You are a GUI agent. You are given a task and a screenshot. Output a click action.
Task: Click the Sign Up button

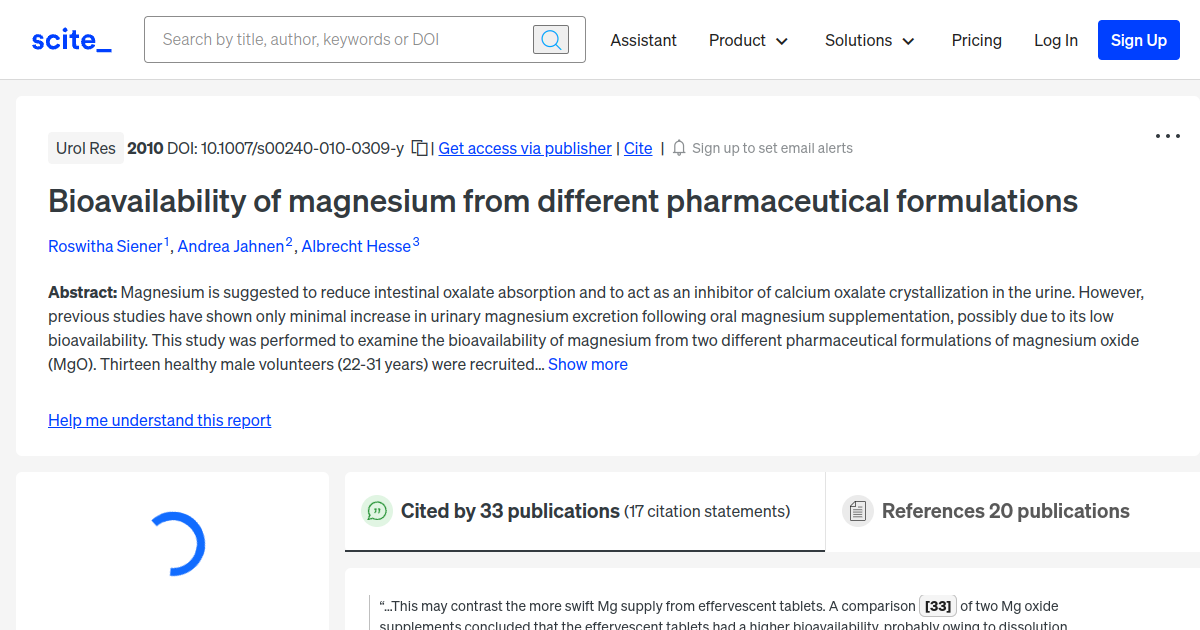[1138, 40]
